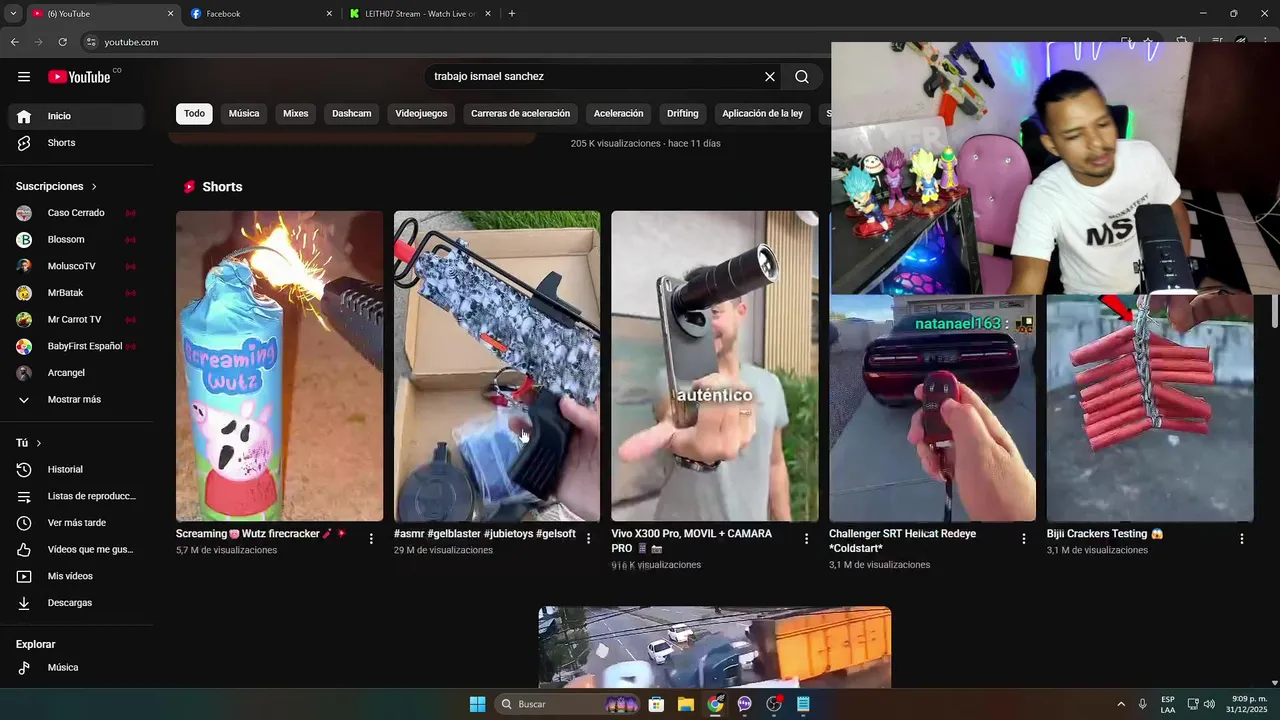Viewport: 1280px width, 720px height.
Task: Select the Dashcam filter chip
Action: pos(352,114)
